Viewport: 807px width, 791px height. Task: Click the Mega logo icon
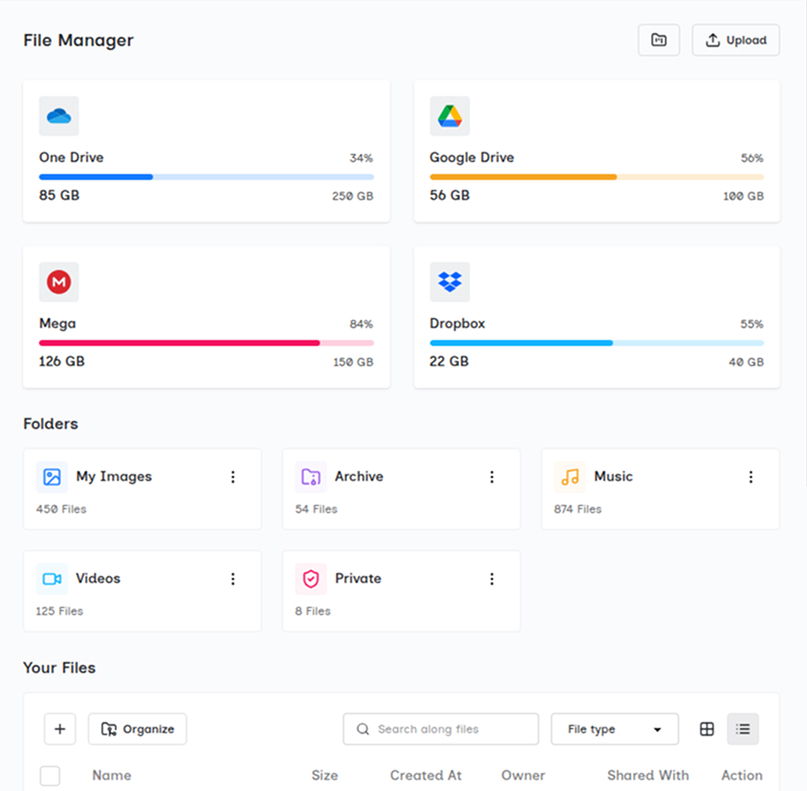[x=59, y=283]
